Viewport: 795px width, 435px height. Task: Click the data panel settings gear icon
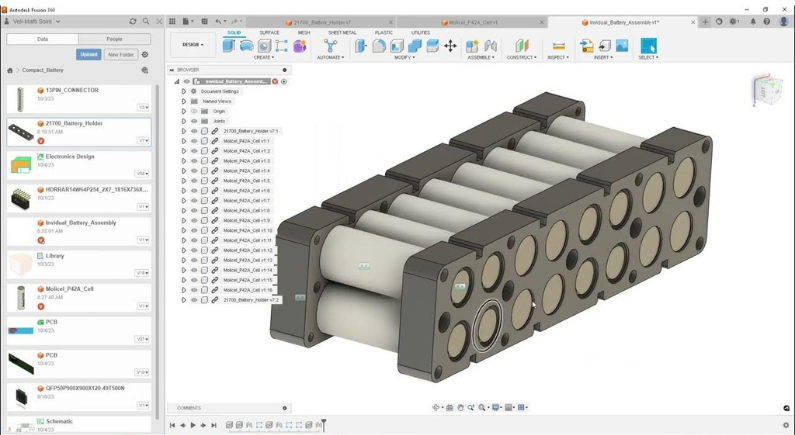[145, 55]
